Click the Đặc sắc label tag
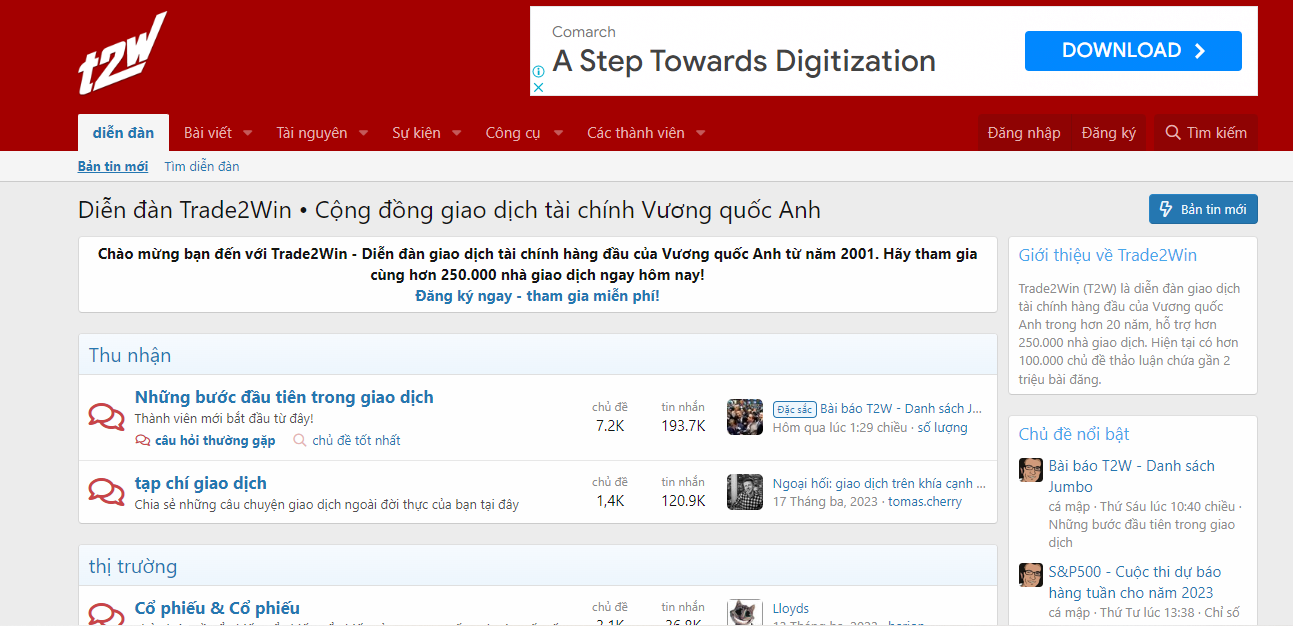This screenshot has height=626, width=1293. pyautogui.click(x=795, y=409)
